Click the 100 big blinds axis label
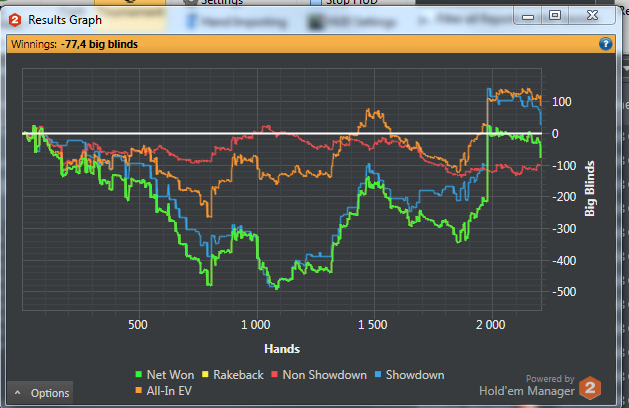The width and height of the screenshot is (629, 408). [x=562, y=102]
